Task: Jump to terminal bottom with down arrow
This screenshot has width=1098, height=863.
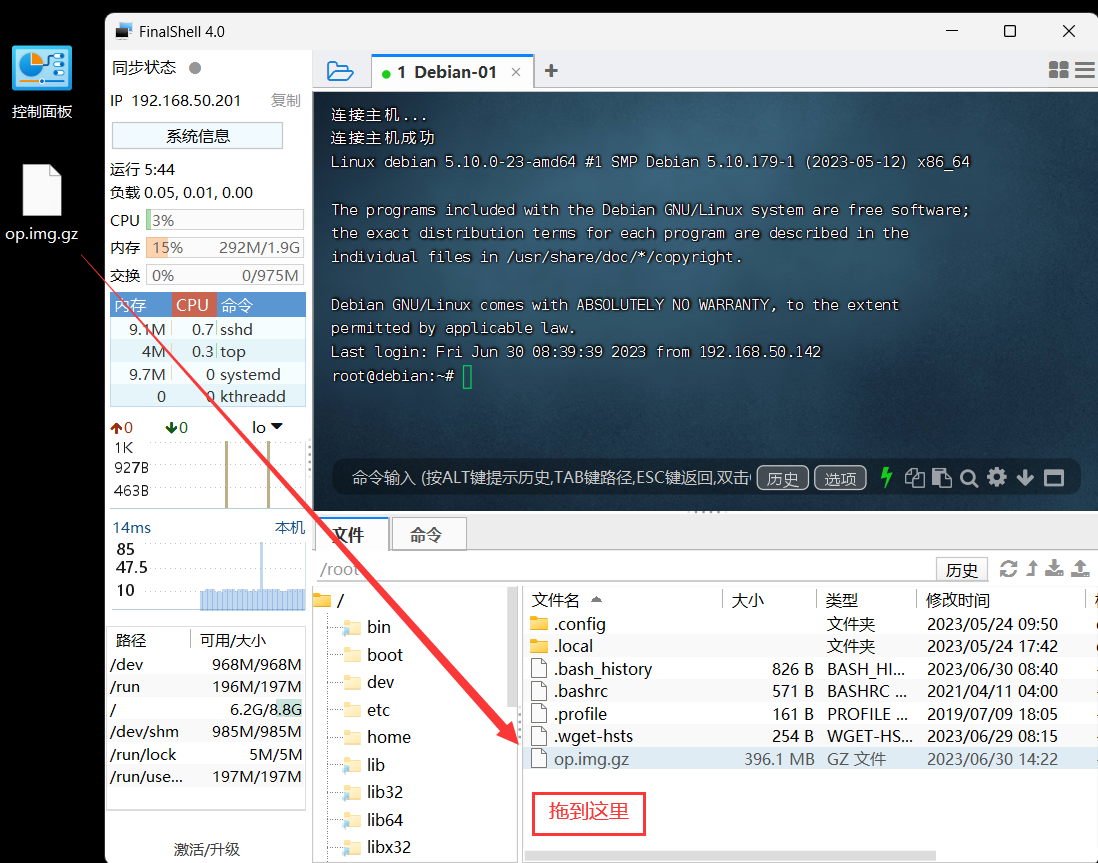Action: (x=1025, y=478)
